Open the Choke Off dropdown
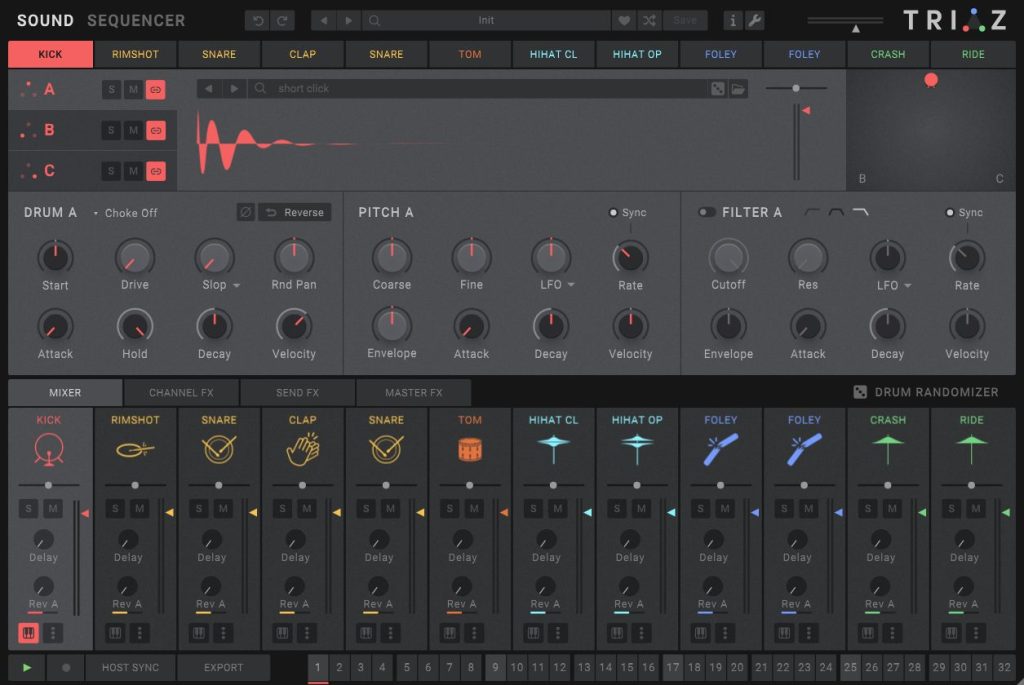1024x685 pixels. [125, 213]
